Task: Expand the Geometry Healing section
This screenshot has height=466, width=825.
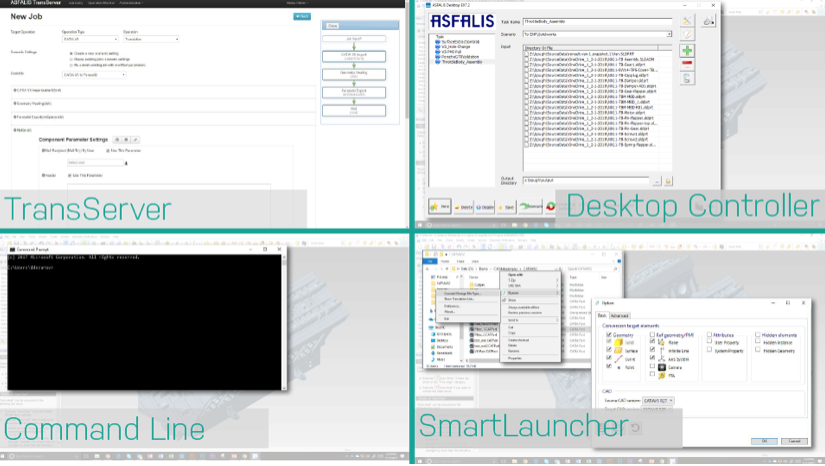Action: click(33, 104)
